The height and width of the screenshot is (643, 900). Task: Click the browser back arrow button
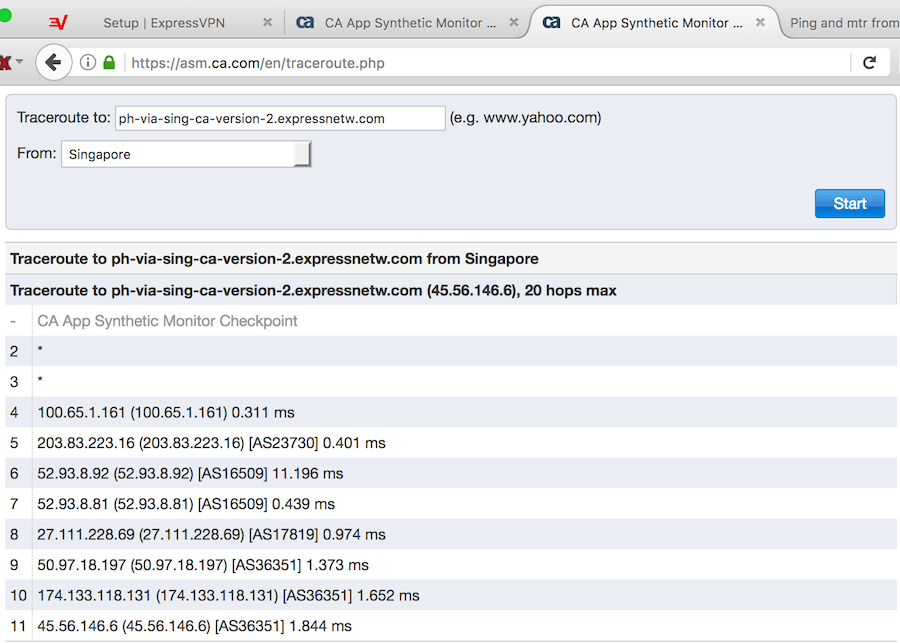point(53,62)
